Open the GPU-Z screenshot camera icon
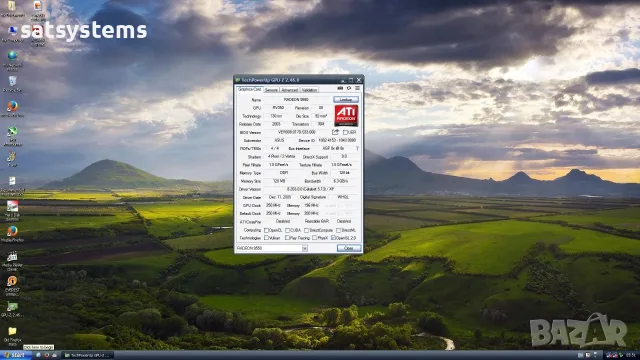 click(340, 88)
